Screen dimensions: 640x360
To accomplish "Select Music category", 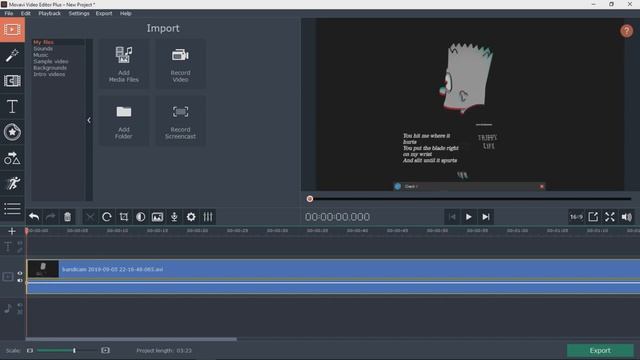I will [40, 55].
